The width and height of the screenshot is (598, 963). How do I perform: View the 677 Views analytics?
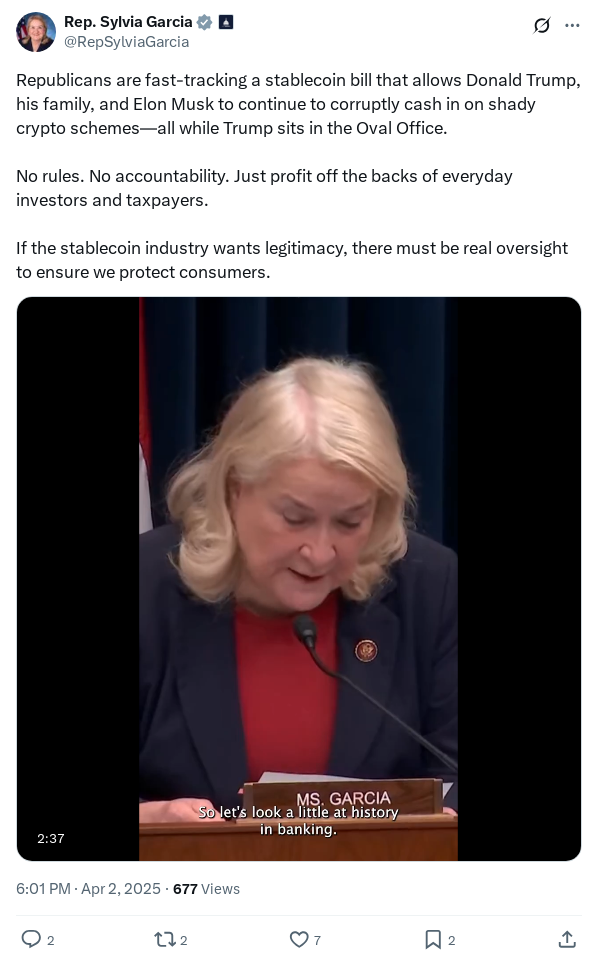tap(206, 889)
